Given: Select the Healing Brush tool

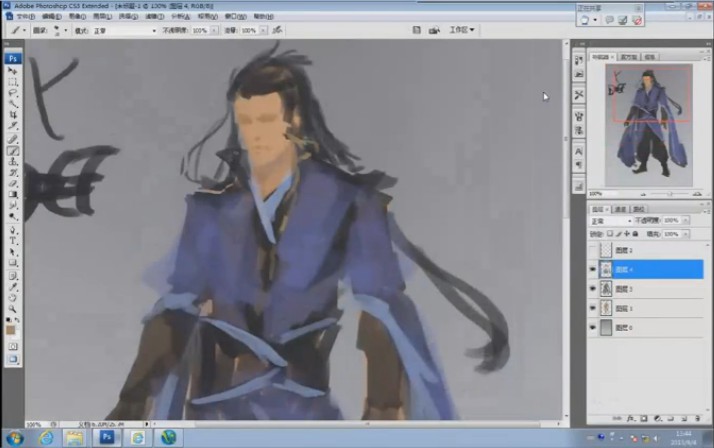Looking at the screenshot, I should 13,139.
